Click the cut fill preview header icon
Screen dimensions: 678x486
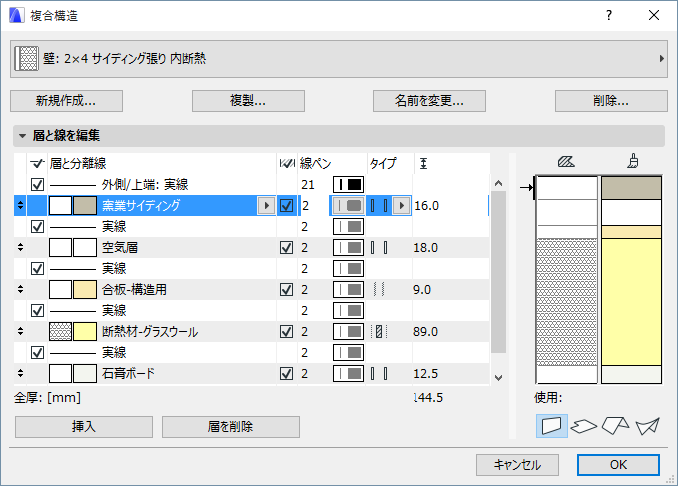(566, 162)
